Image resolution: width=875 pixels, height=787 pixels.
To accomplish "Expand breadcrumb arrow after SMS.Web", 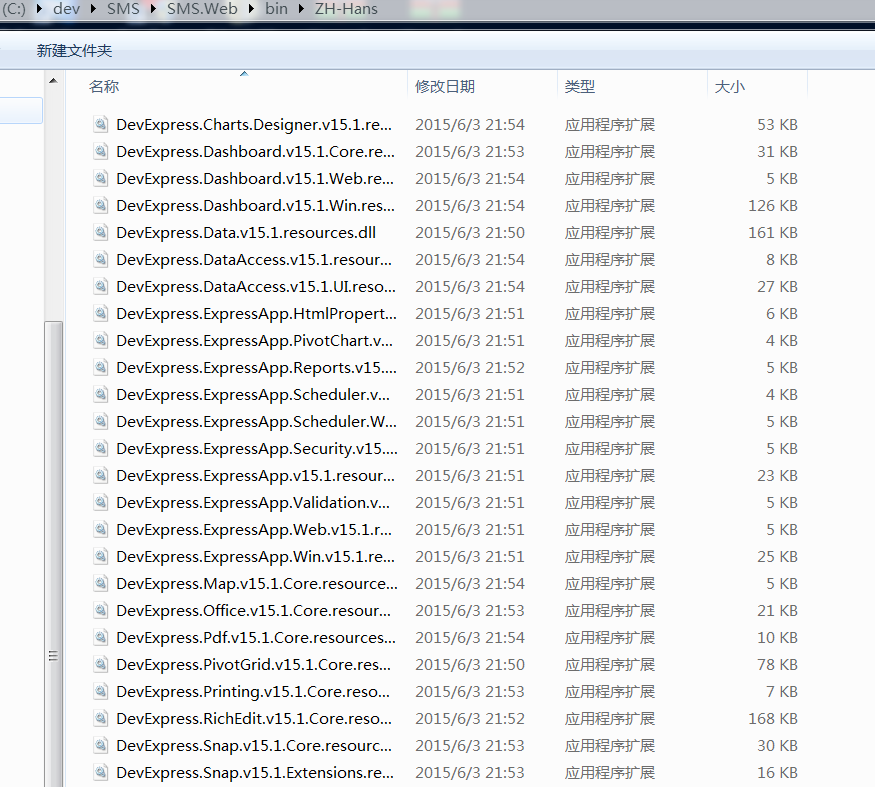I will click(x=252, y=9).
